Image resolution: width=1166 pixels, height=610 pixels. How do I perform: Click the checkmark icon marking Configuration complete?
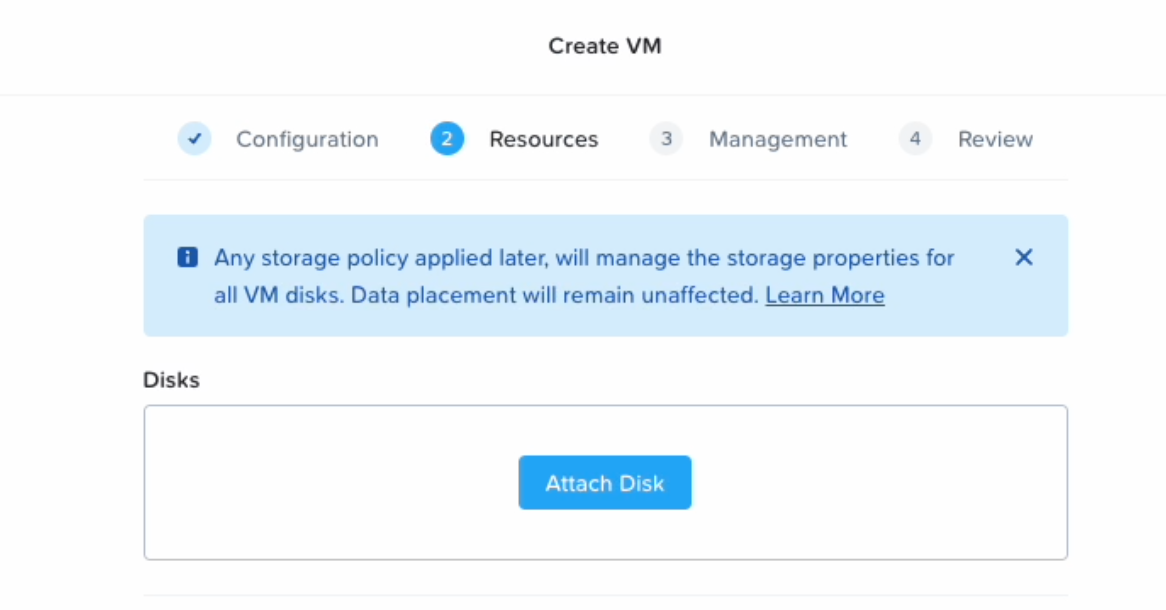point(194,139)
